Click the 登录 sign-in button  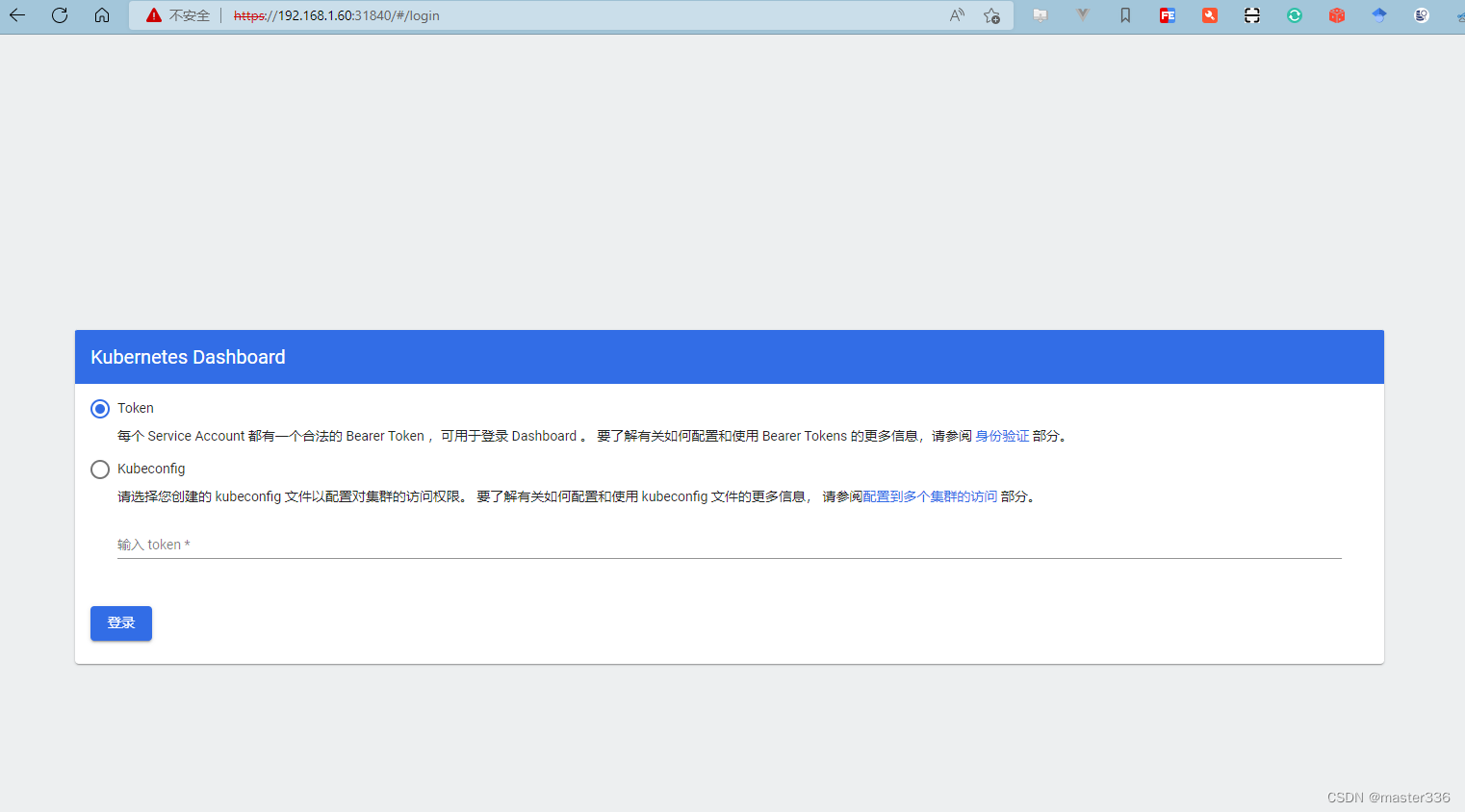(121, 623)
